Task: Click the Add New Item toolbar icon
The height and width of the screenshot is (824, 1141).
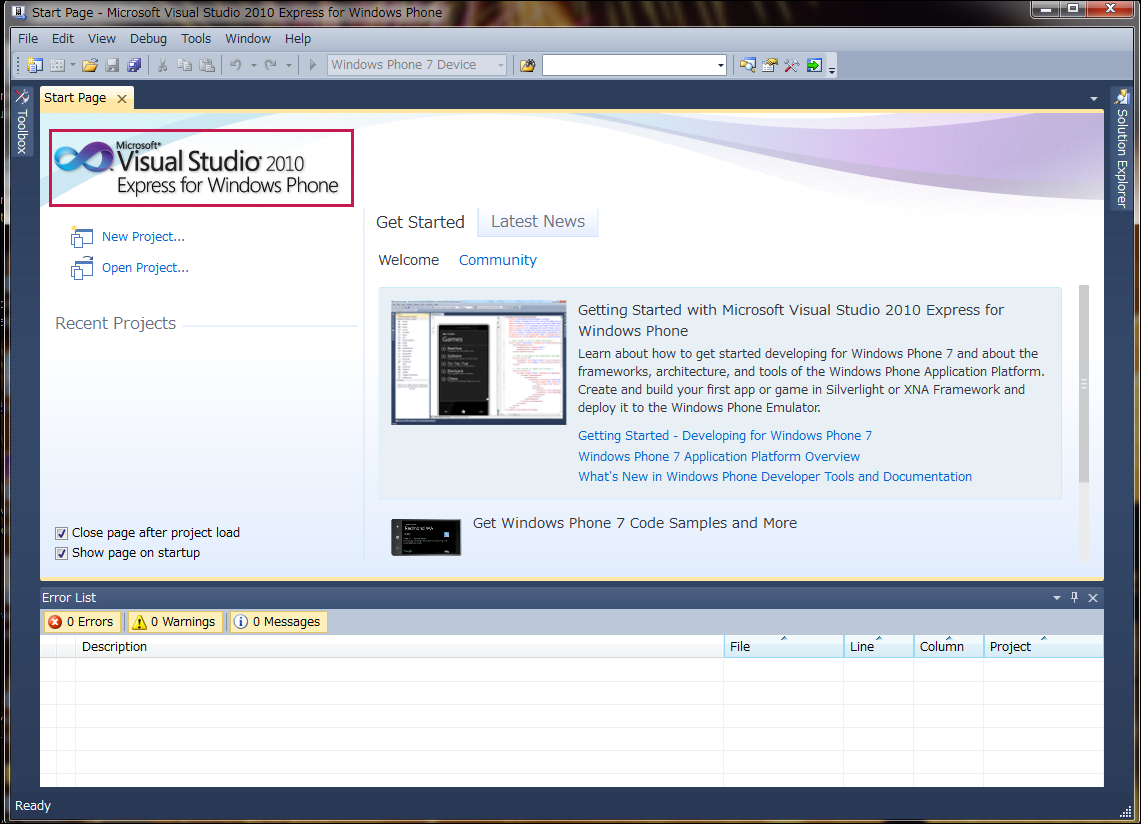Action: coord(57,66)
